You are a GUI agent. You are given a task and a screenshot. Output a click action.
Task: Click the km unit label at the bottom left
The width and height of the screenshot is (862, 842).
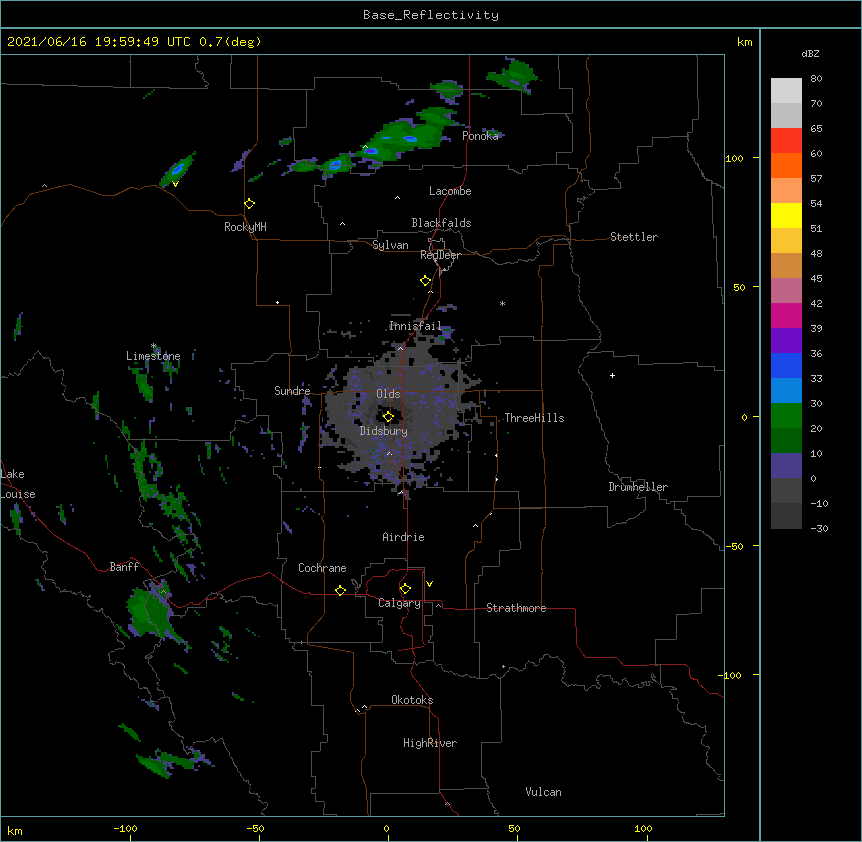click(x=15, y=830)
